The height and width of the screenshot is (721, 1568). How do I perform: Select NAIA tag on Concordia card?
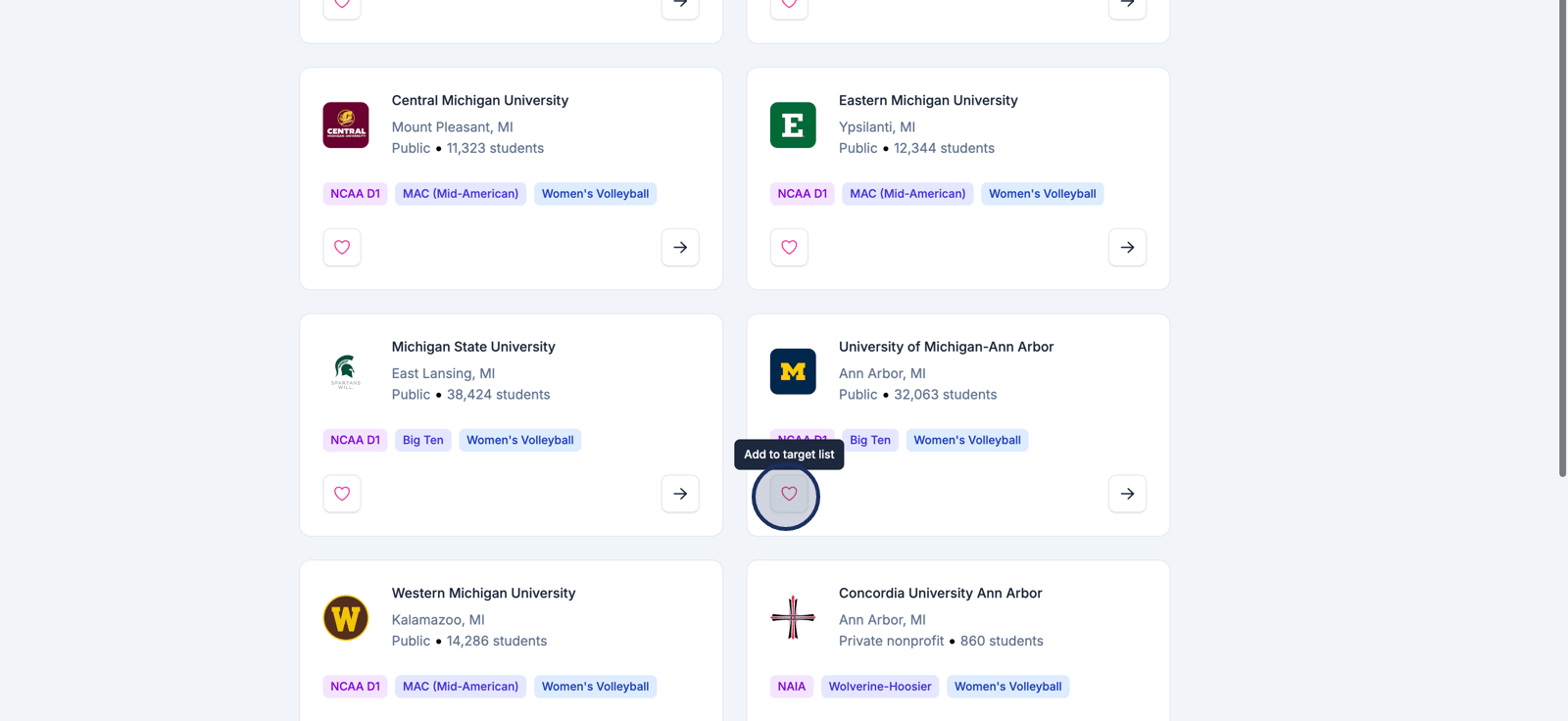[x=792, y=687]
